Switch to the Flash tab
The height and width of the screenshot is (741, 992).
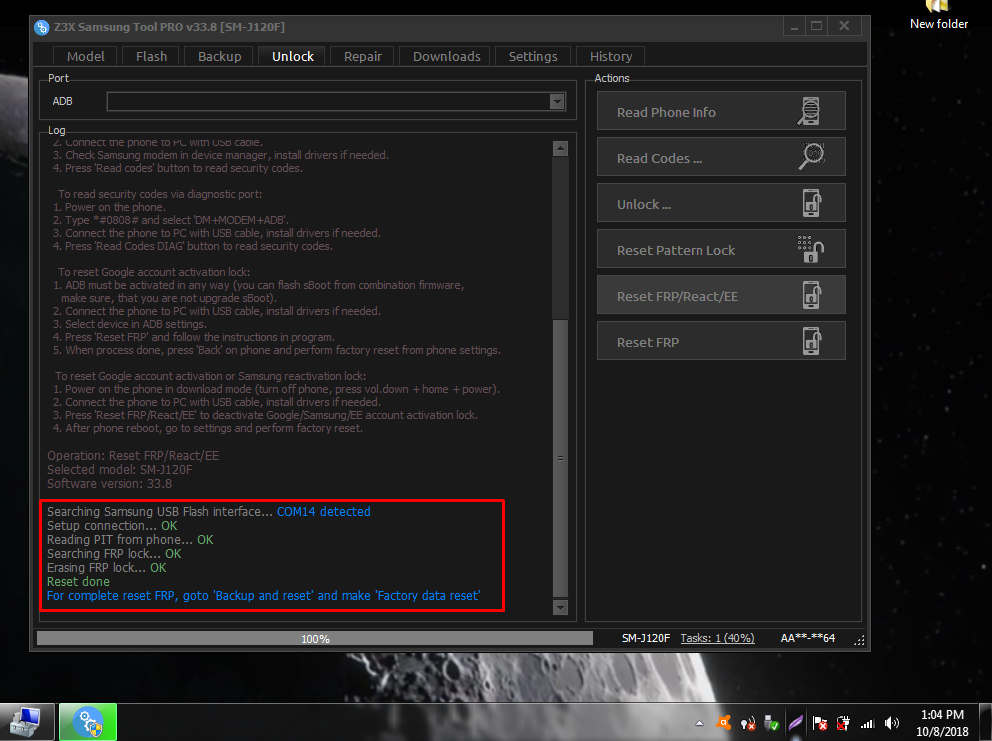point(151,56)
